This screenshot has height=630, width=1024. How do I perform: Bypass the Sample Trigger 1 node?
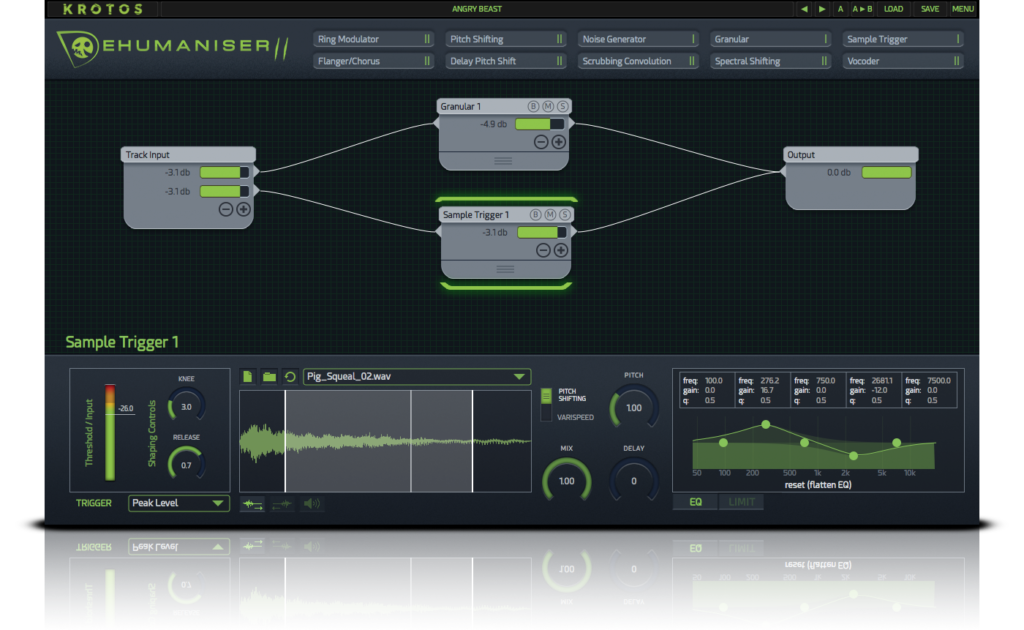(x=534, y=215)
